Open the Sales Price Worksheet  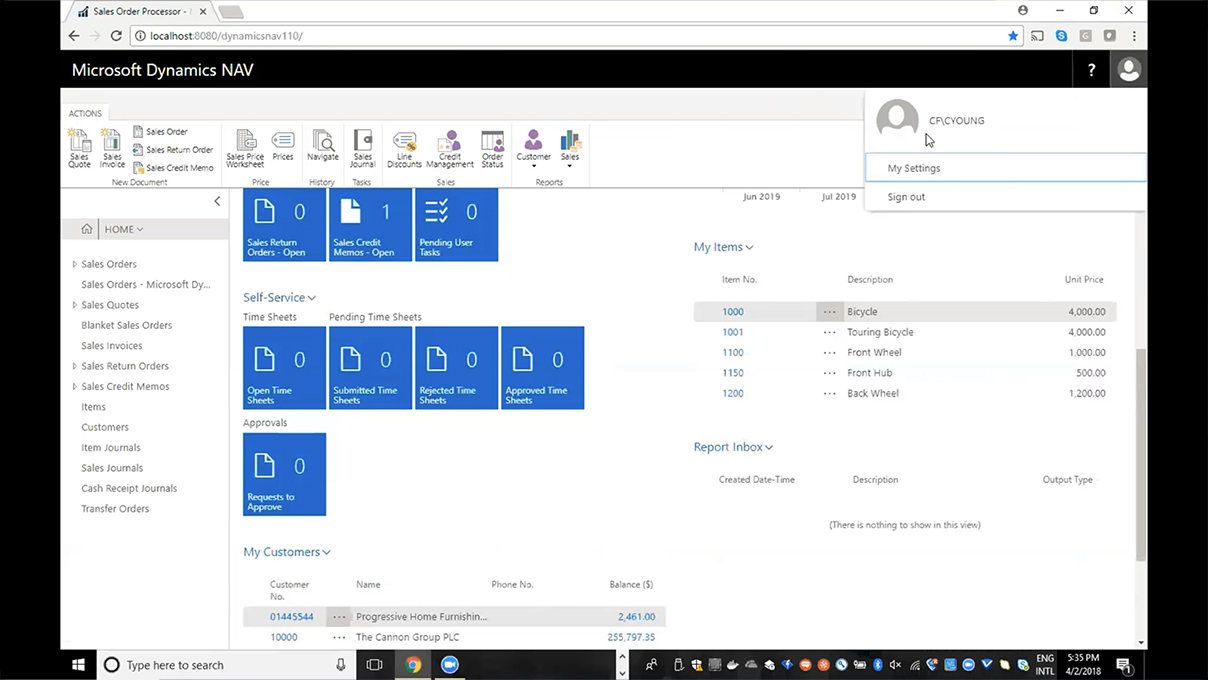coord(245,149)
